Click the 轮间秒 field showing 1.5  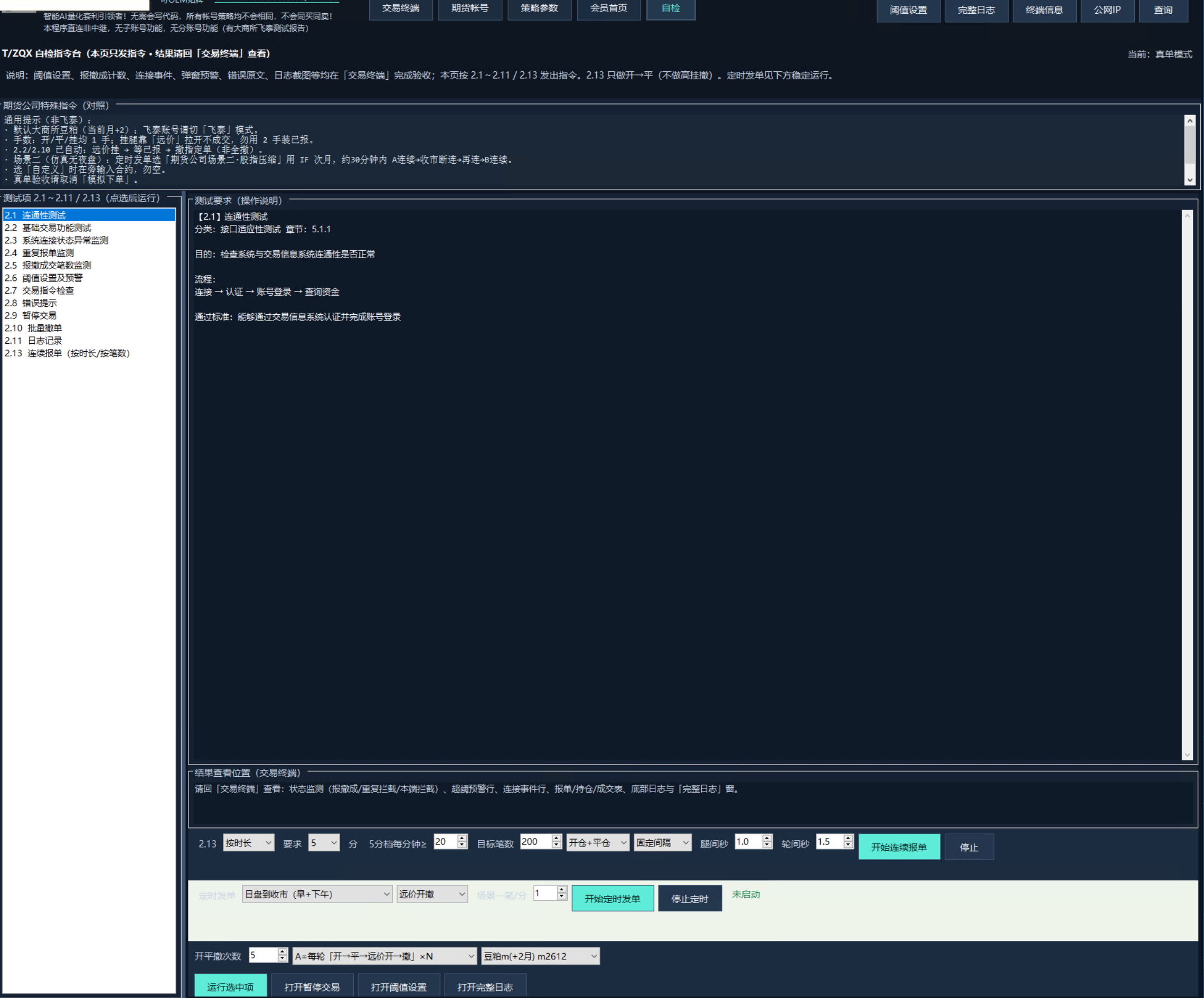click(835, 842)
